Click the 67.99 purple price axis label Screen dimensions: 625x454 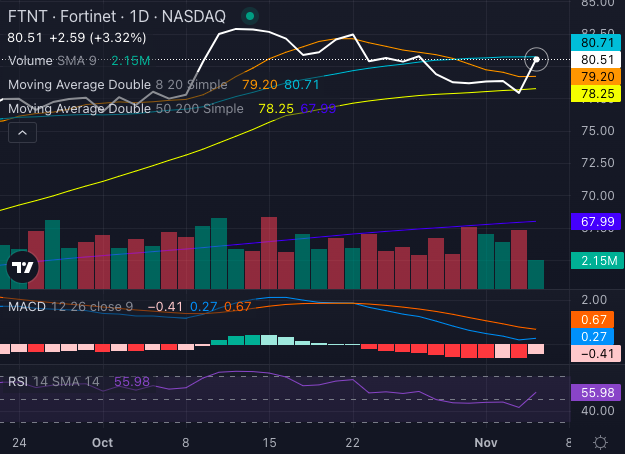click(597, 222)
